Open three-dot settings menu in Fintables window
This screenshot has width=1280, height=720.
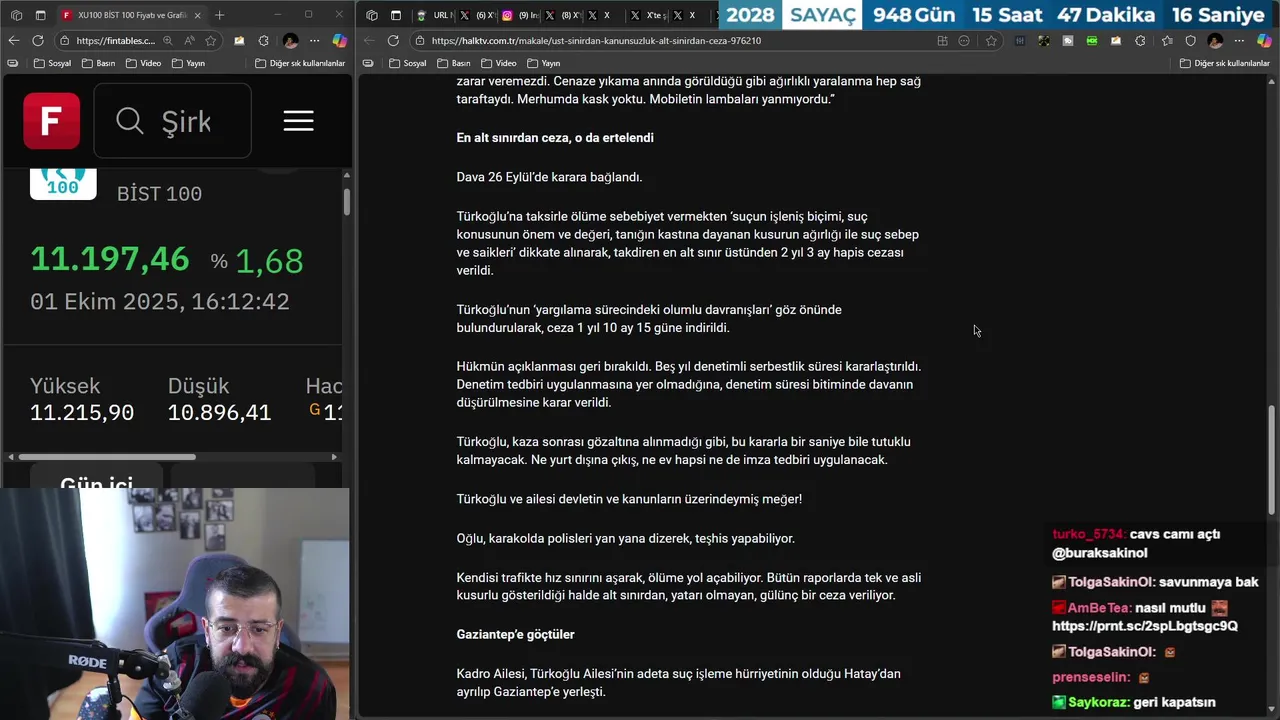[x=315, y=40]
